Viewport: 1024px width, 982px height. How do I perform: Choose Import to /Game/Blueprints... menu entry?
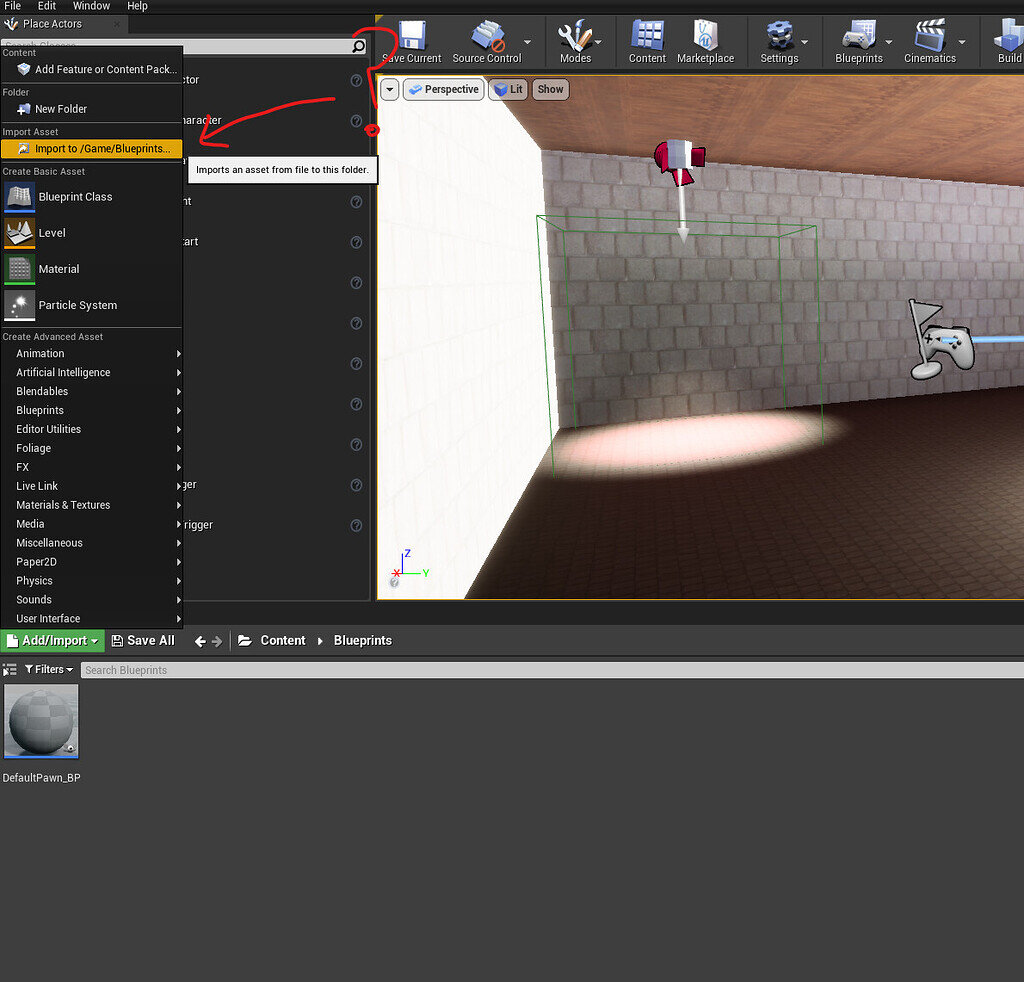[91, 149]
